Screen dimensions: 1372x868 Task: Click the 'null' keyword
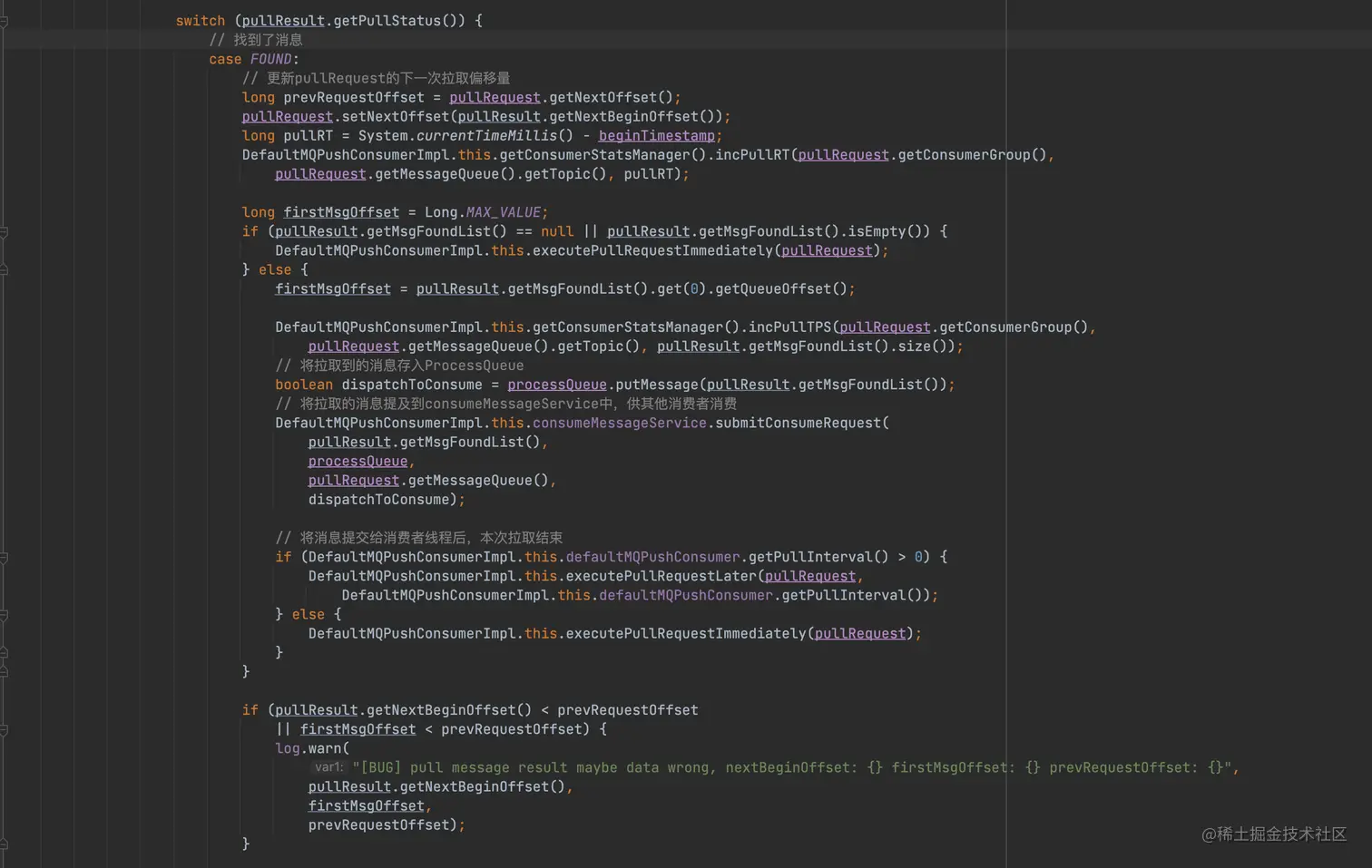[557, 231]
